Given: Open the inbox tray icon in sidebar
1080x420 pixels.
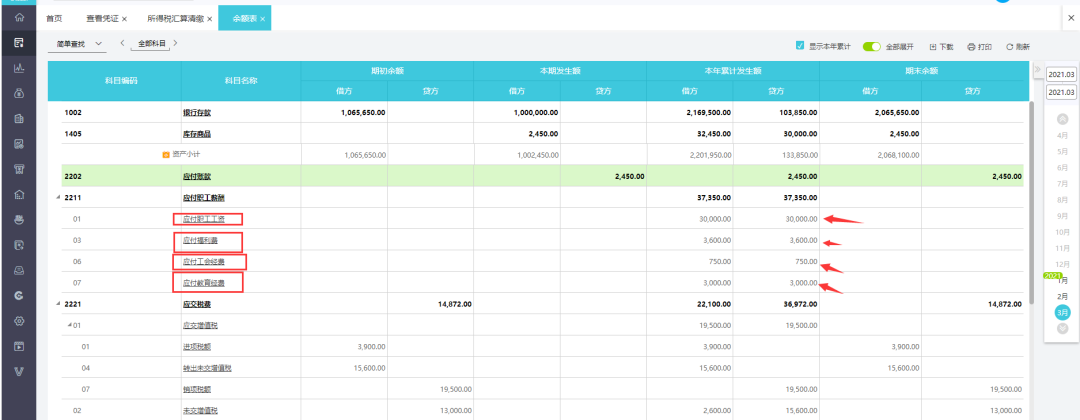Looking at the screenshot, I should pos(19,271).
